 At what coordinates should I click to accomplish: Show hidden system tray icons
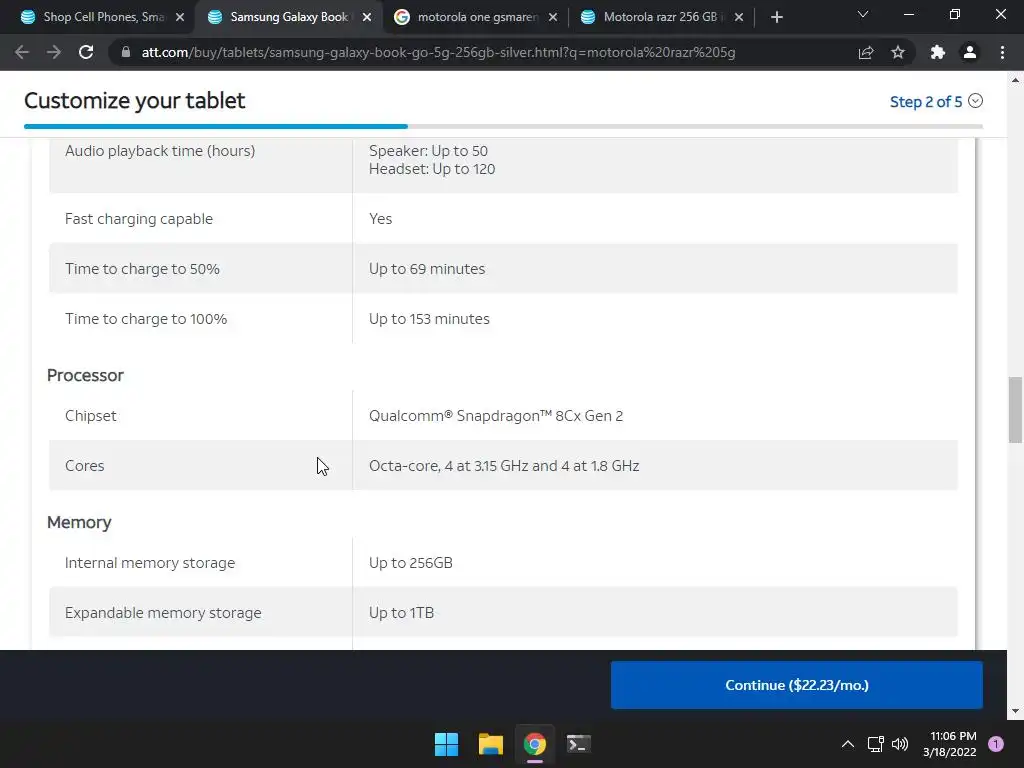[x=848, y=744]
